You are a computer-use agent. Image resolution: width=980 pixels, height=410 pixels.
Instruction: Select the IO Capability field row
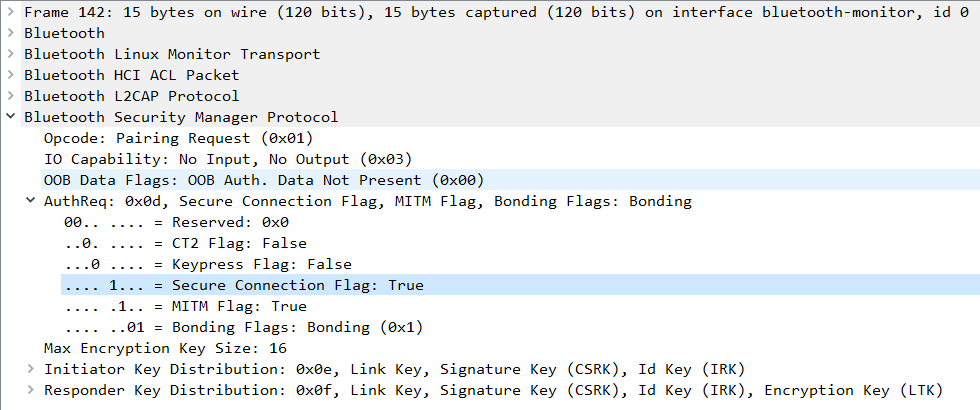[x=228, y=159]
